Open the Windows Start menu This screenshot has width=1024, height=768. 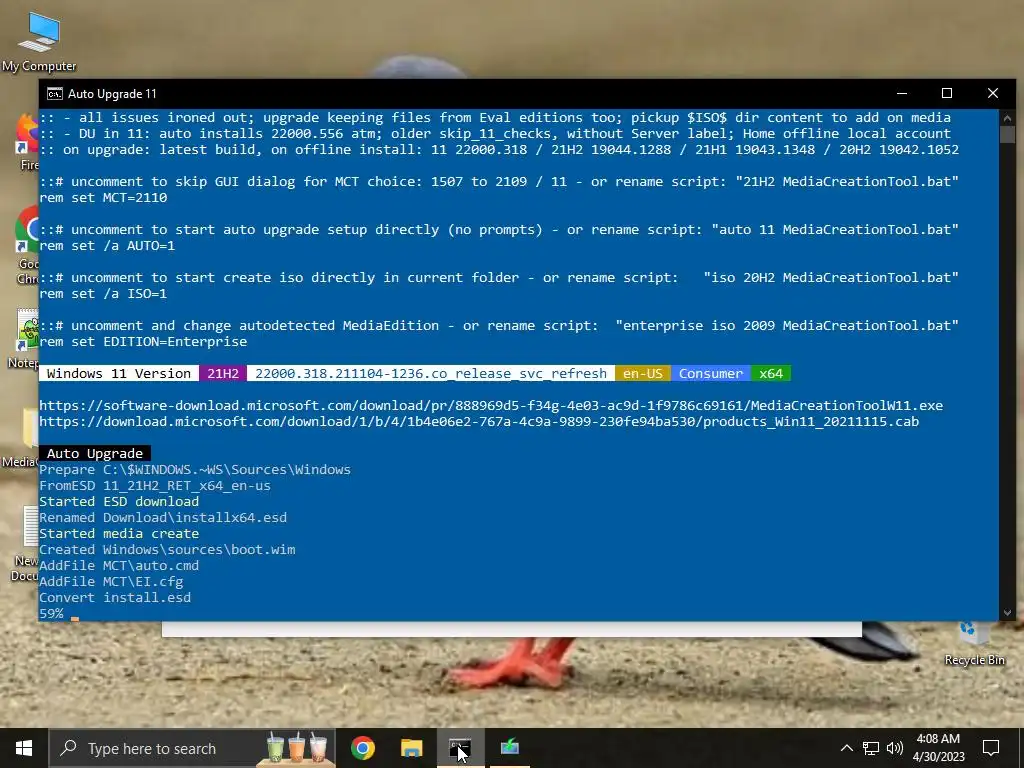click(24, 748)
